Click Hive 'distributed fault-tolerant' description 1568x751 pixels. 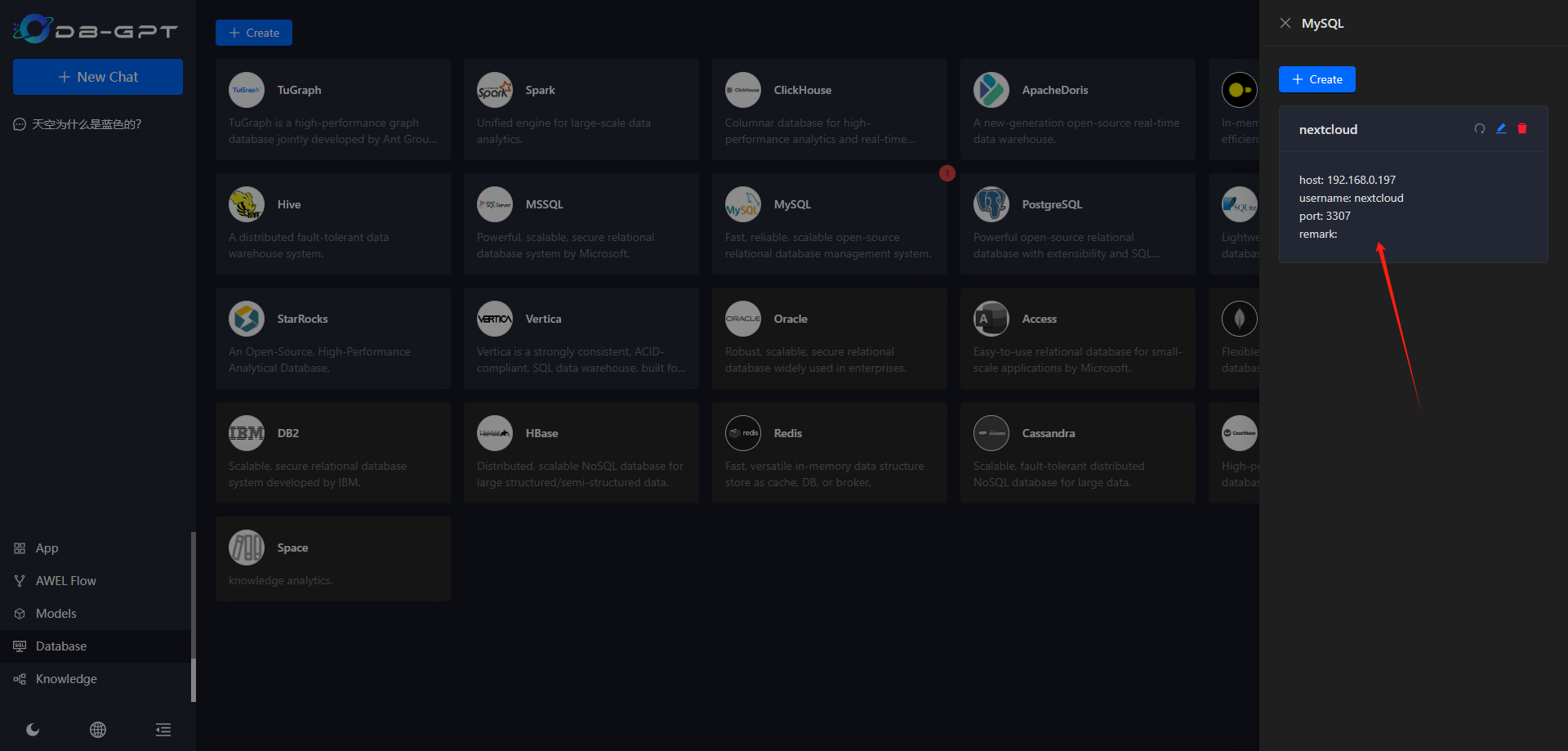309,245
